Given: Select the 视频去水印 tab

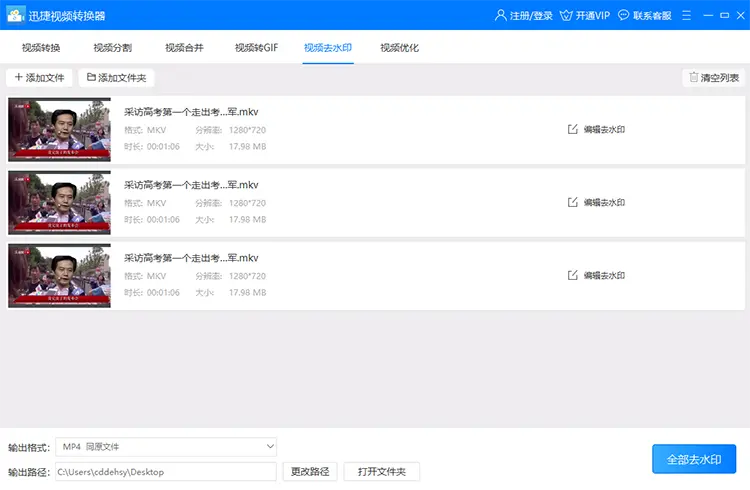Looking at the screenshot, I should [x=328, y=47].
